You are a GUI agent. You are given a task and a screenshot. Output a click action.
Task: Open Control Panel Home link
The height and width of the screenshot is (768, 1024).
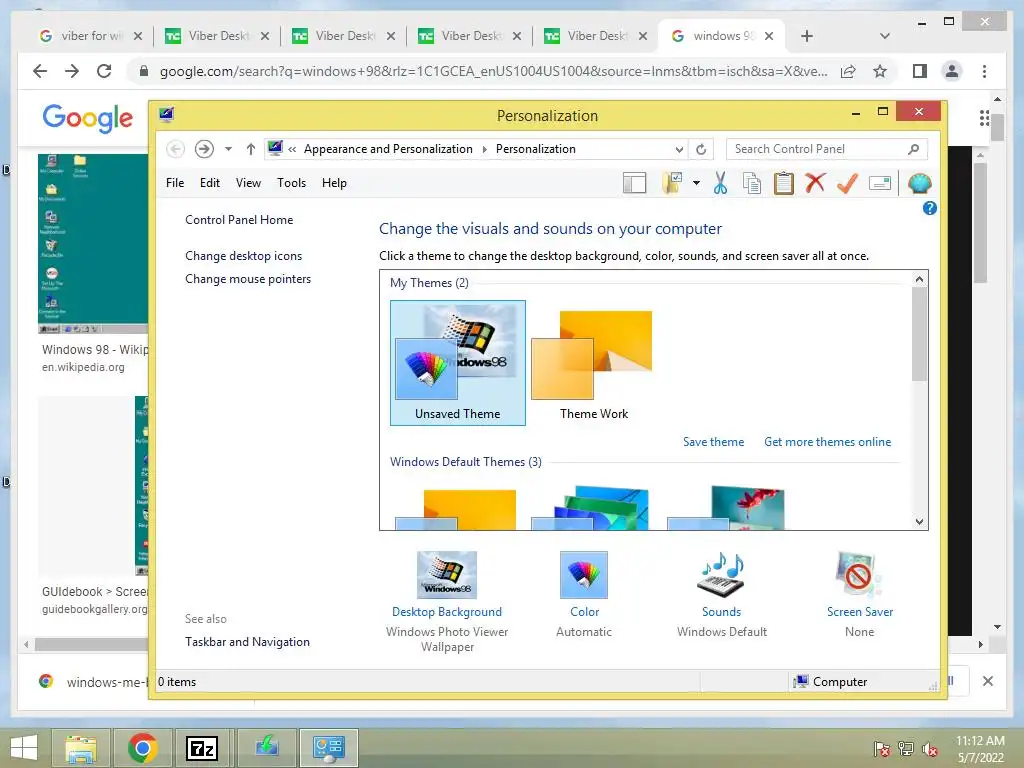(239, 220)
